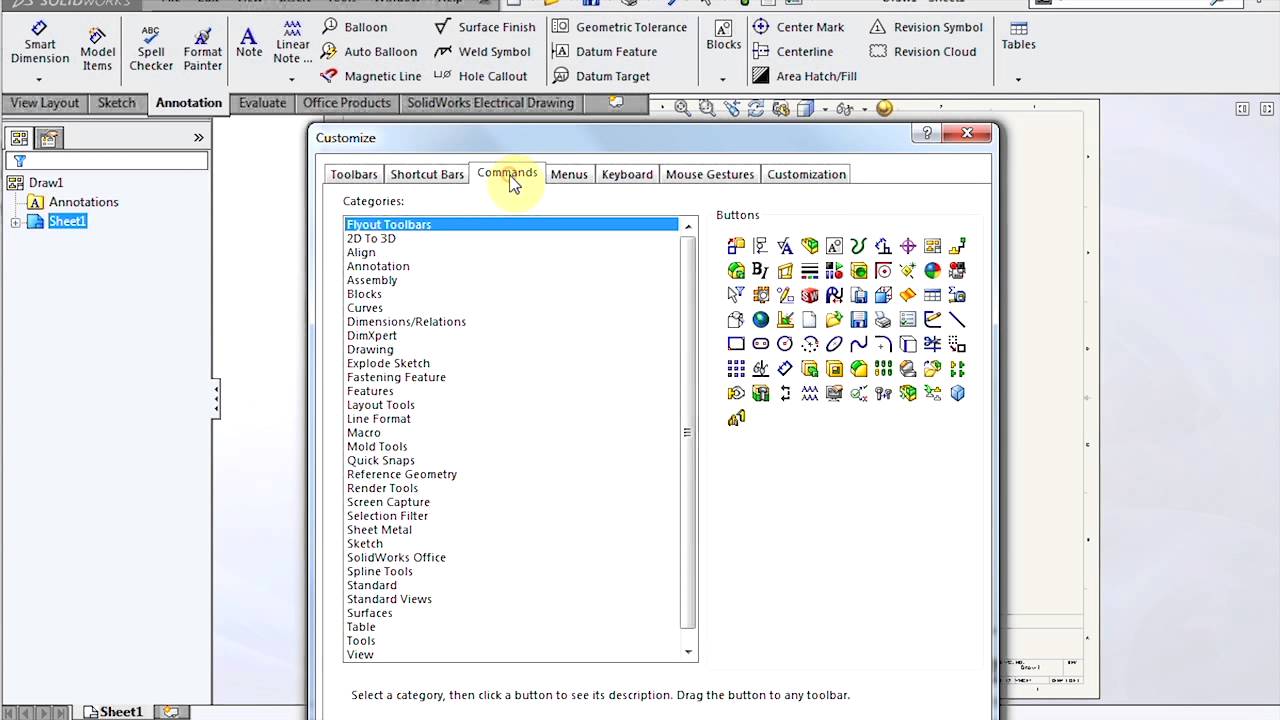Open the Tables dropdown arrow
The image size is (1280, 720).
point(1018,79)
